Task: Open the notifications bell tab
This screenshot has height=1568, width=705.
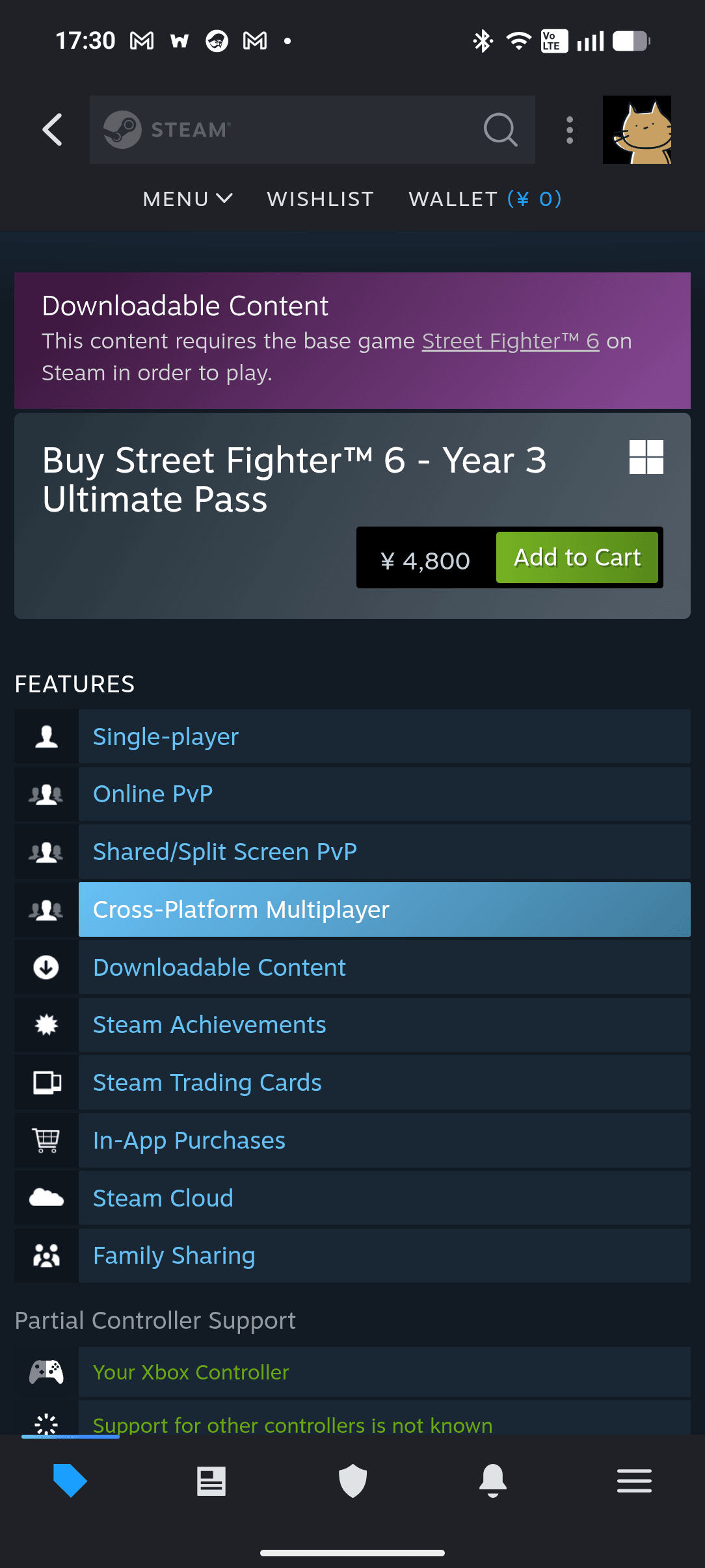Action: [493, 1481]
